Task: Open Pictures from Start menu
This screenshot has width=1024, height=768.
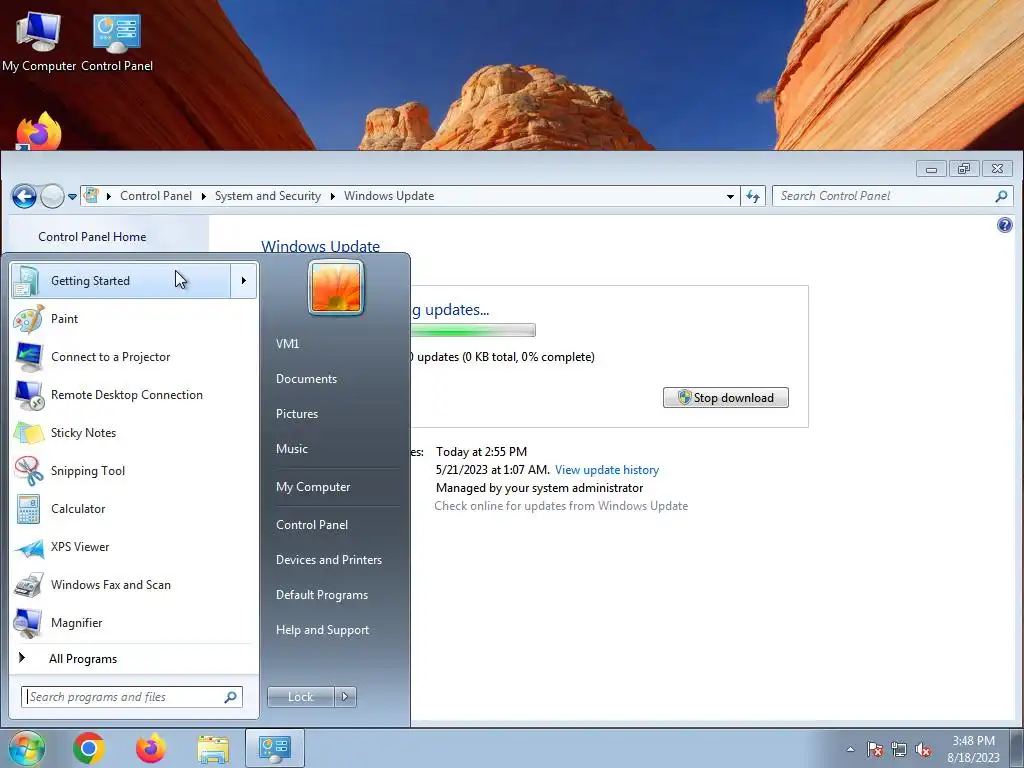Action: 297,414
